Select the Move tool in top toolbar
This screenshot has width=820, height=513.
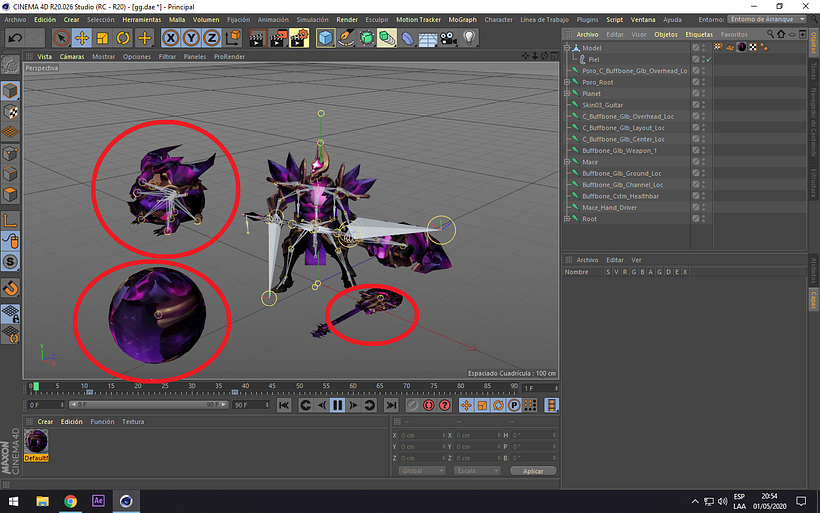[82, 38]
